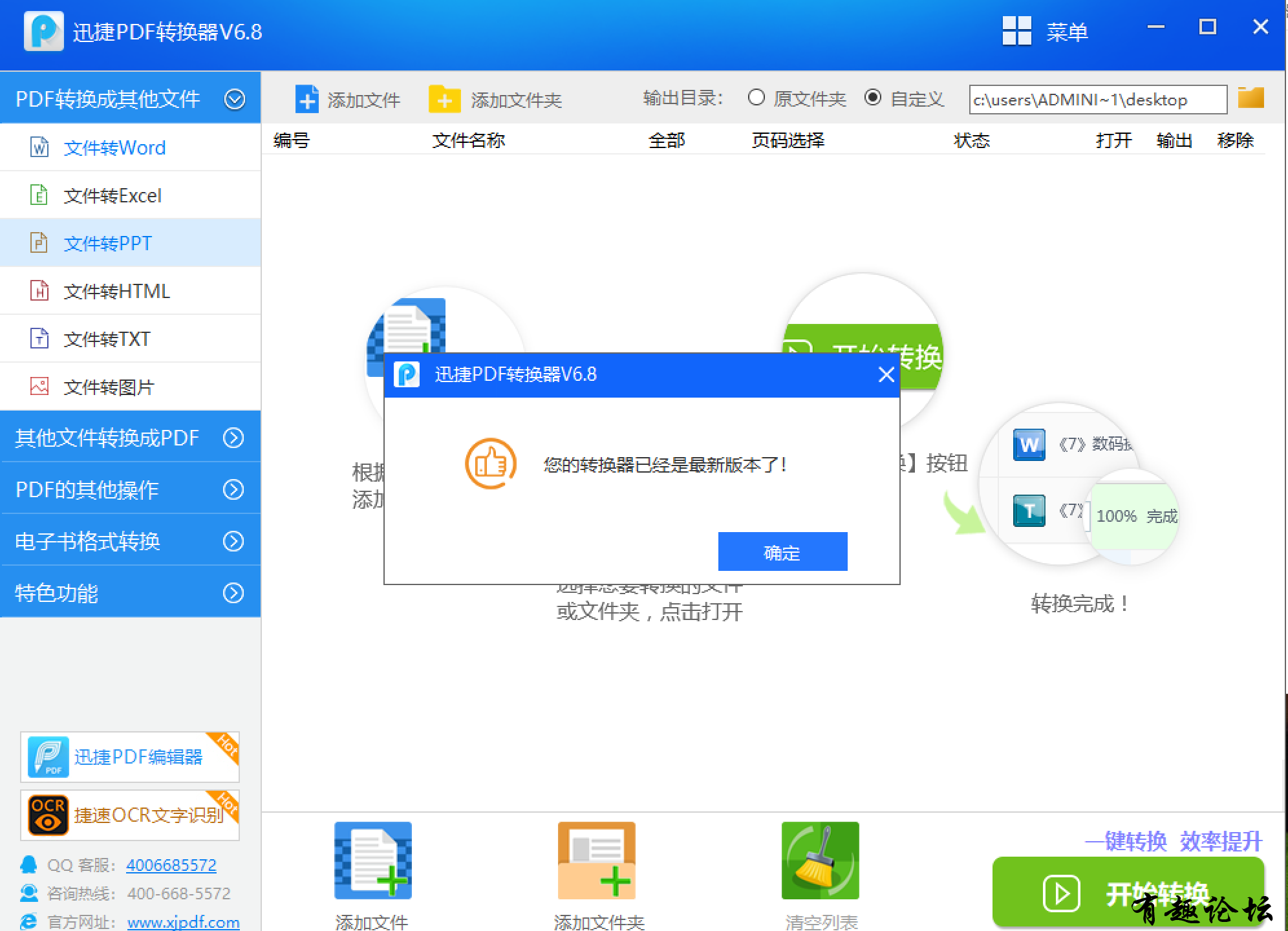Screen dimensions: 1288x931
Task: Launch the 迅捷PDF编辑器 promo banner
Action: click(130, 756)
